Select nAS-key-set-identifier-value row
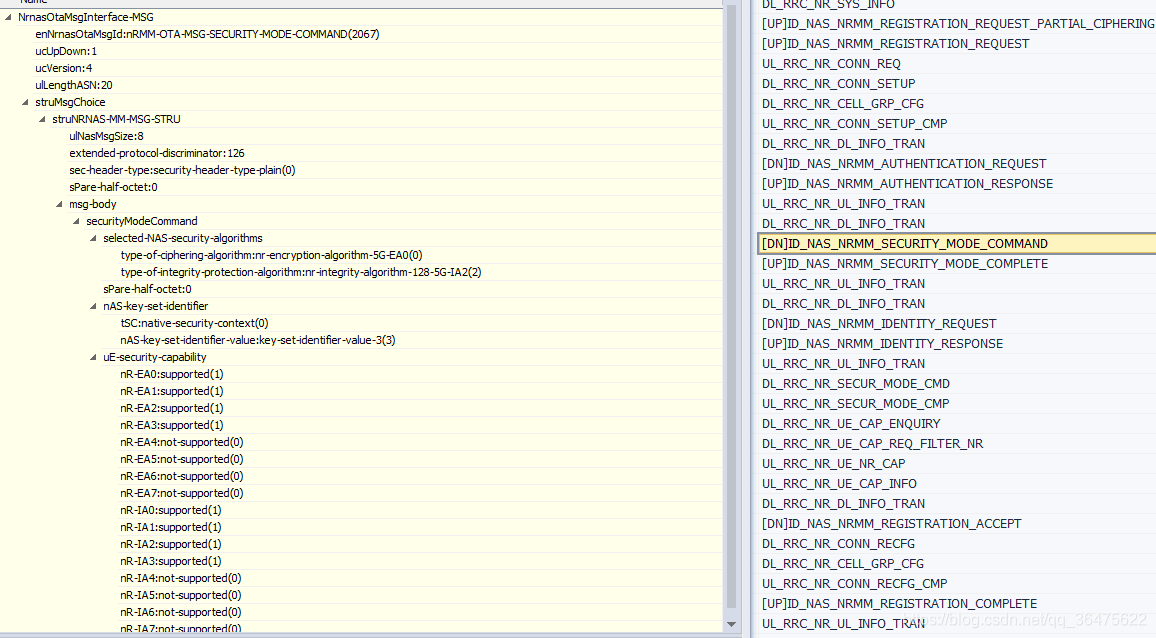 coord(257,340)
